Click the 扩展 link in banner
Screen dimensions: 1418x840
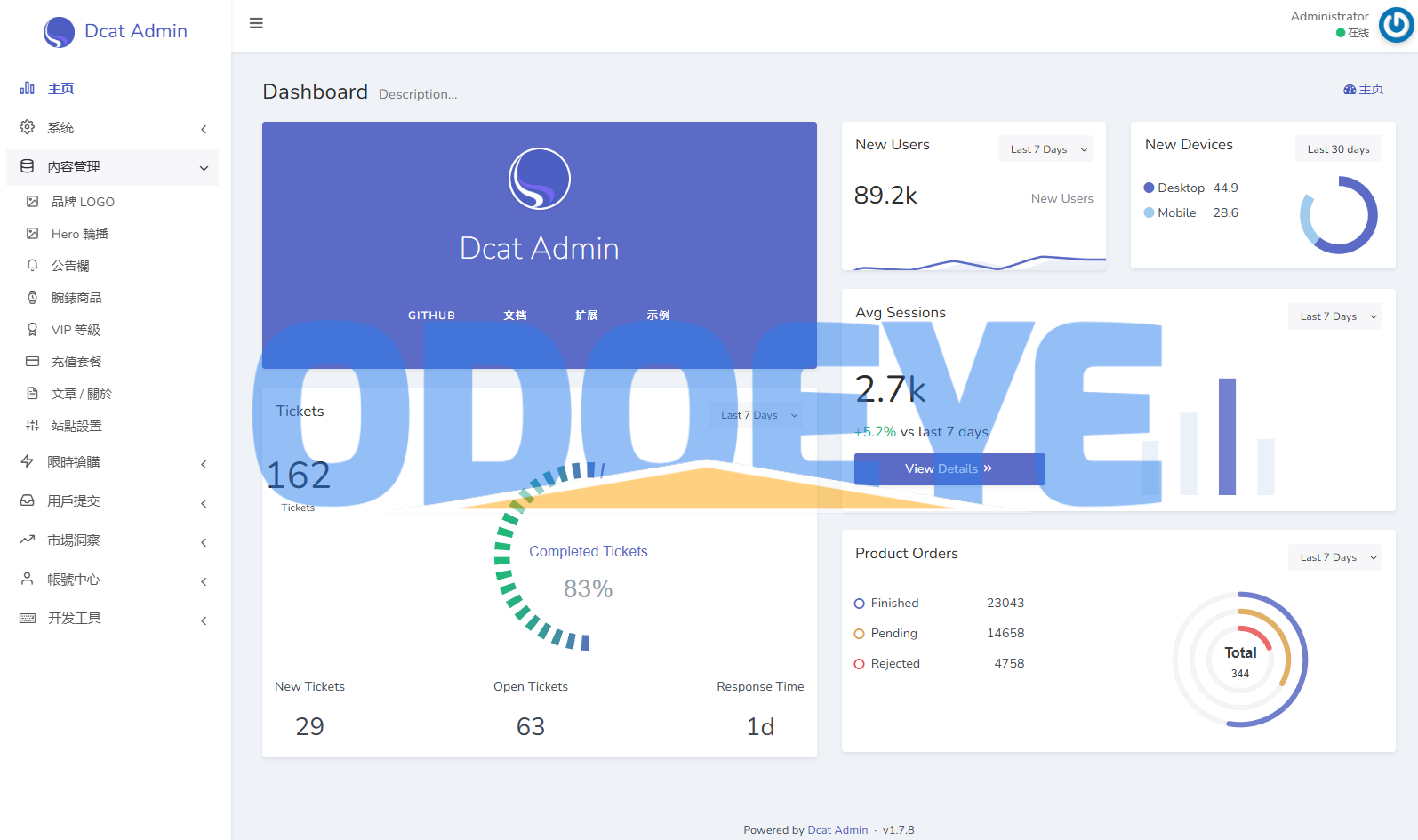[587, 316]
